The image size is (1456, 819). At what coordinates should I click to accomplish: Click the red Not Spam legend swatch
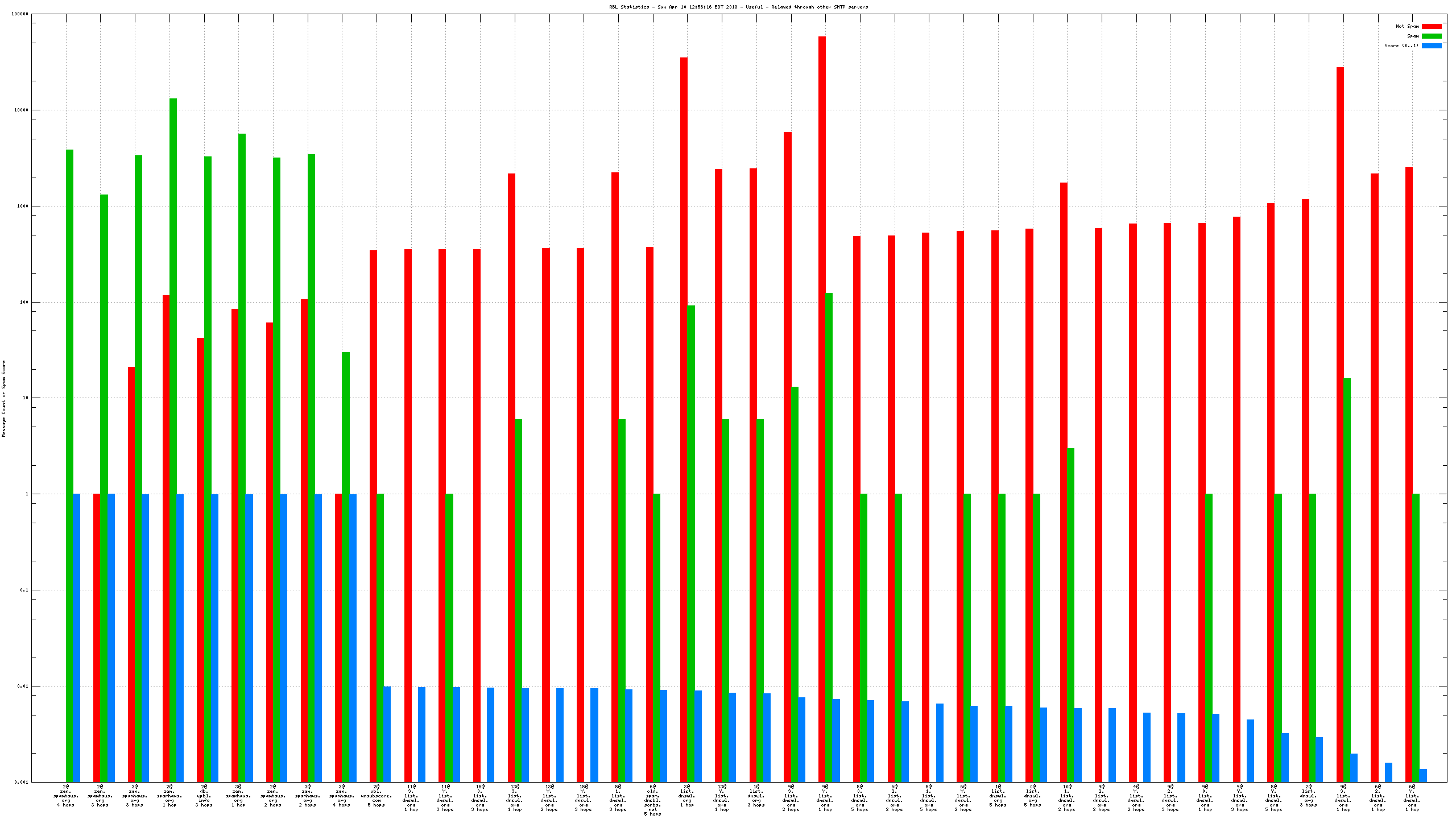click(1432, 26)
